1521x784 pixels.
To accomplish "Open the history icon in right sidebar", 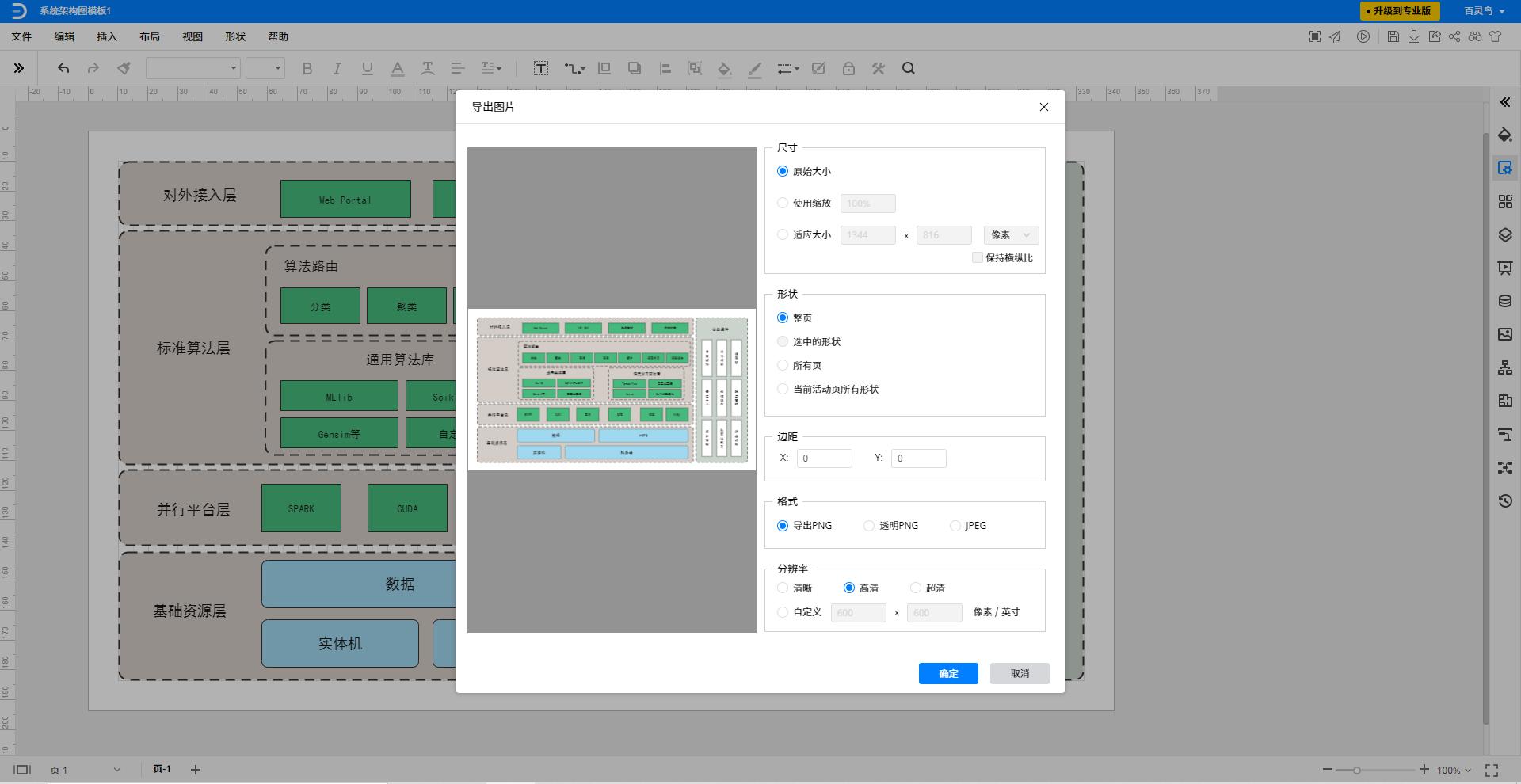I will [1505, 501].
